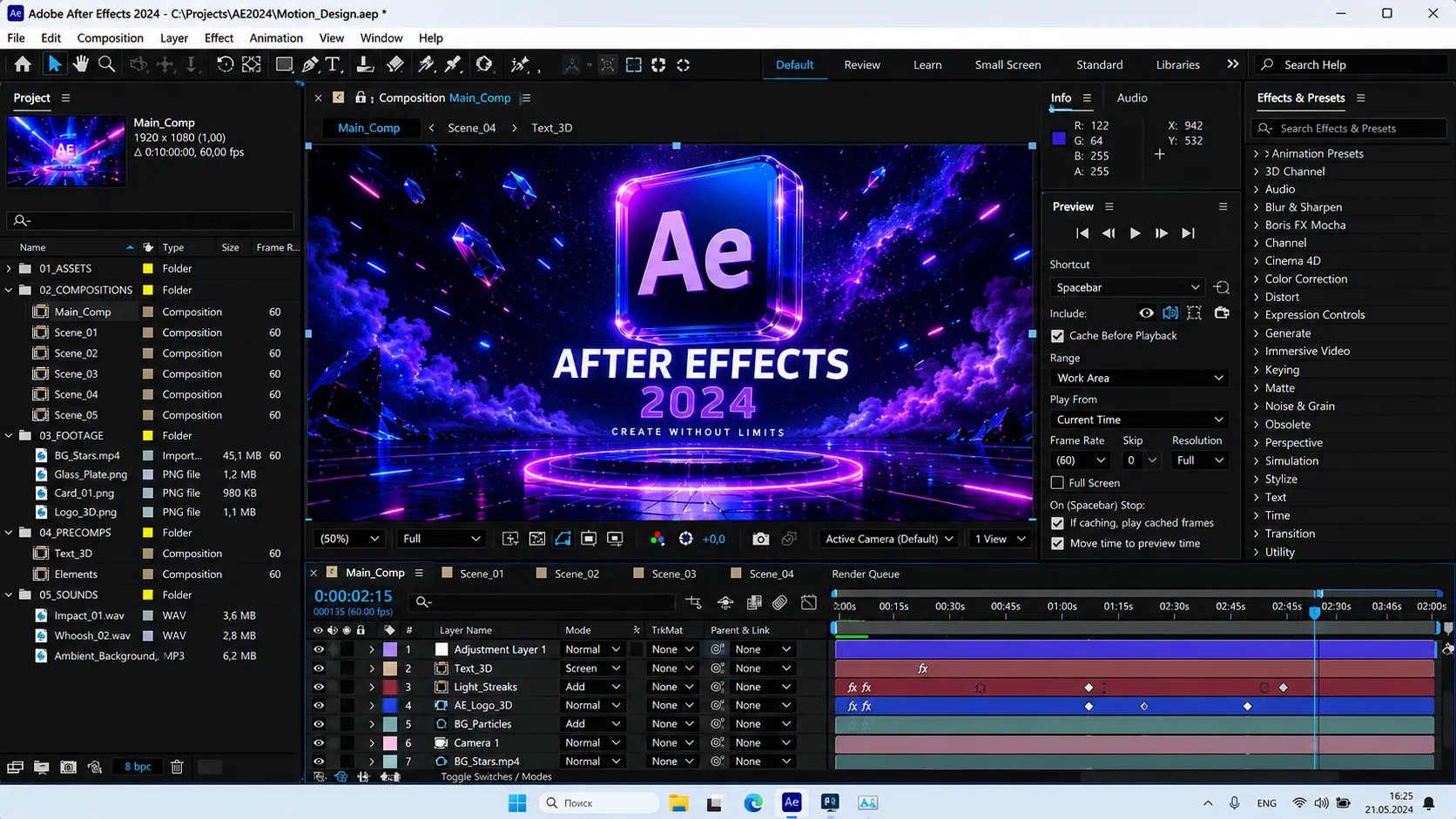The image size is (1456, 819).
Task: Toggle transparency grid in viewer controls
Action: [x=537, y=539]
